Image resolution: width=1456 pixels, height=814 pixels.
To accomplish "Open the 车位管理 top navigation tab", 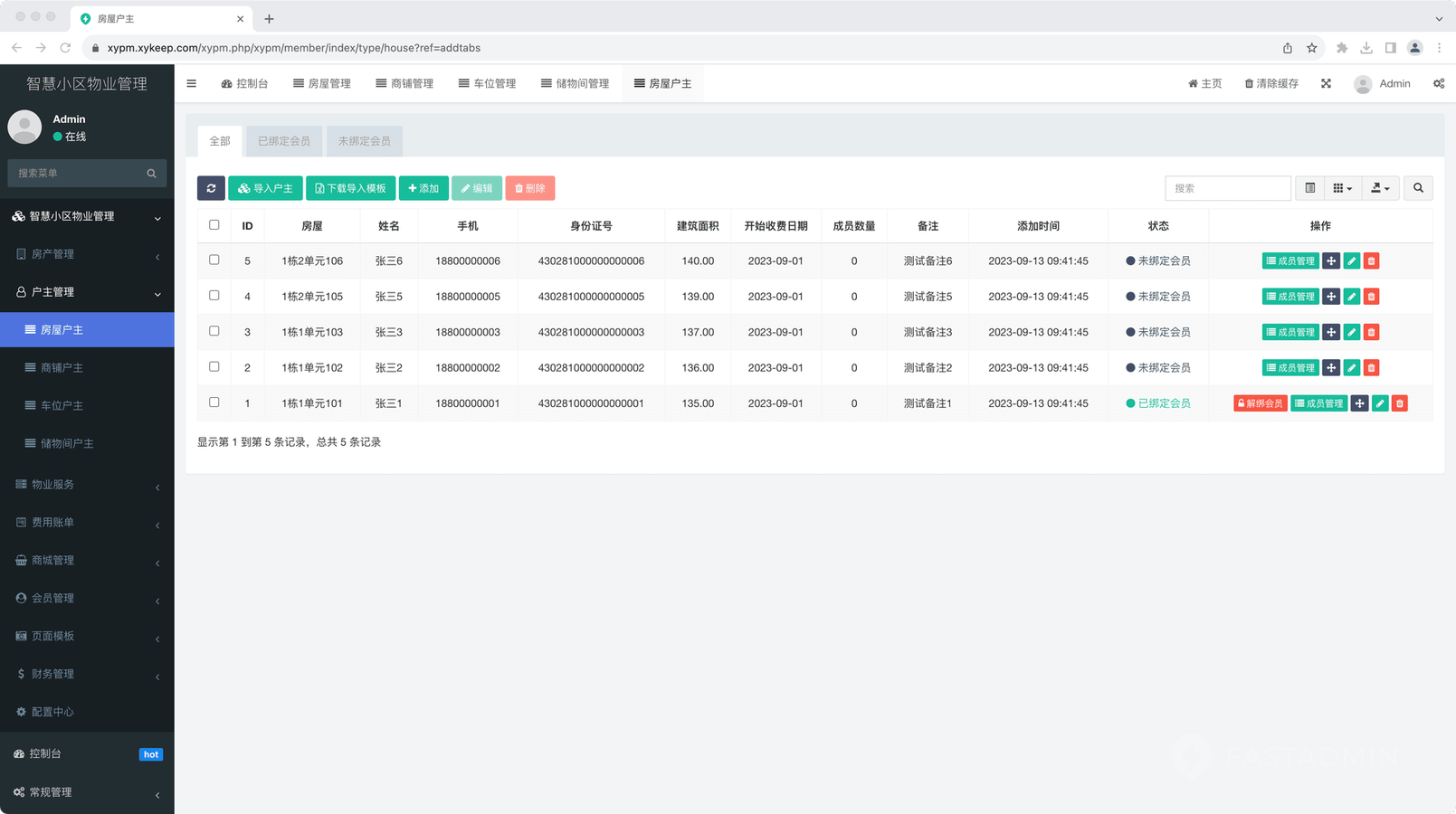I will [x=487, y=83].
